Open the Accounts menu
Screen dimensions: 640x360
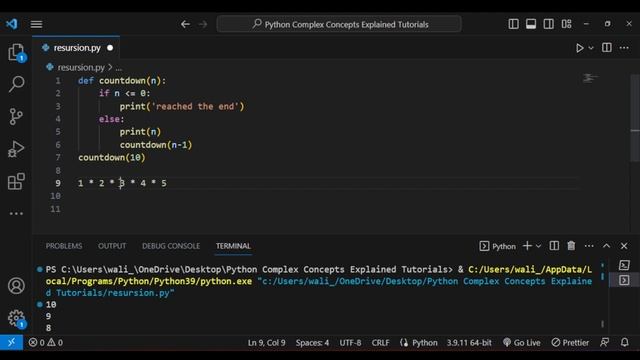pos(16,286)
